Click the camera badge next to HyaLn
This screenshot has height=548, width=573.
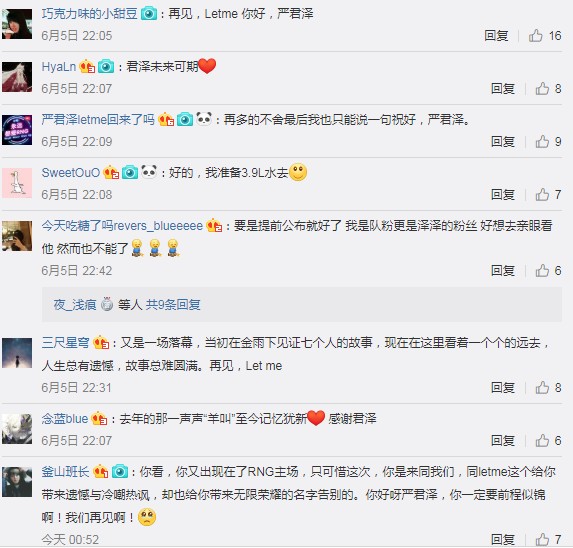pyautogui.click(x=106, y=67)
